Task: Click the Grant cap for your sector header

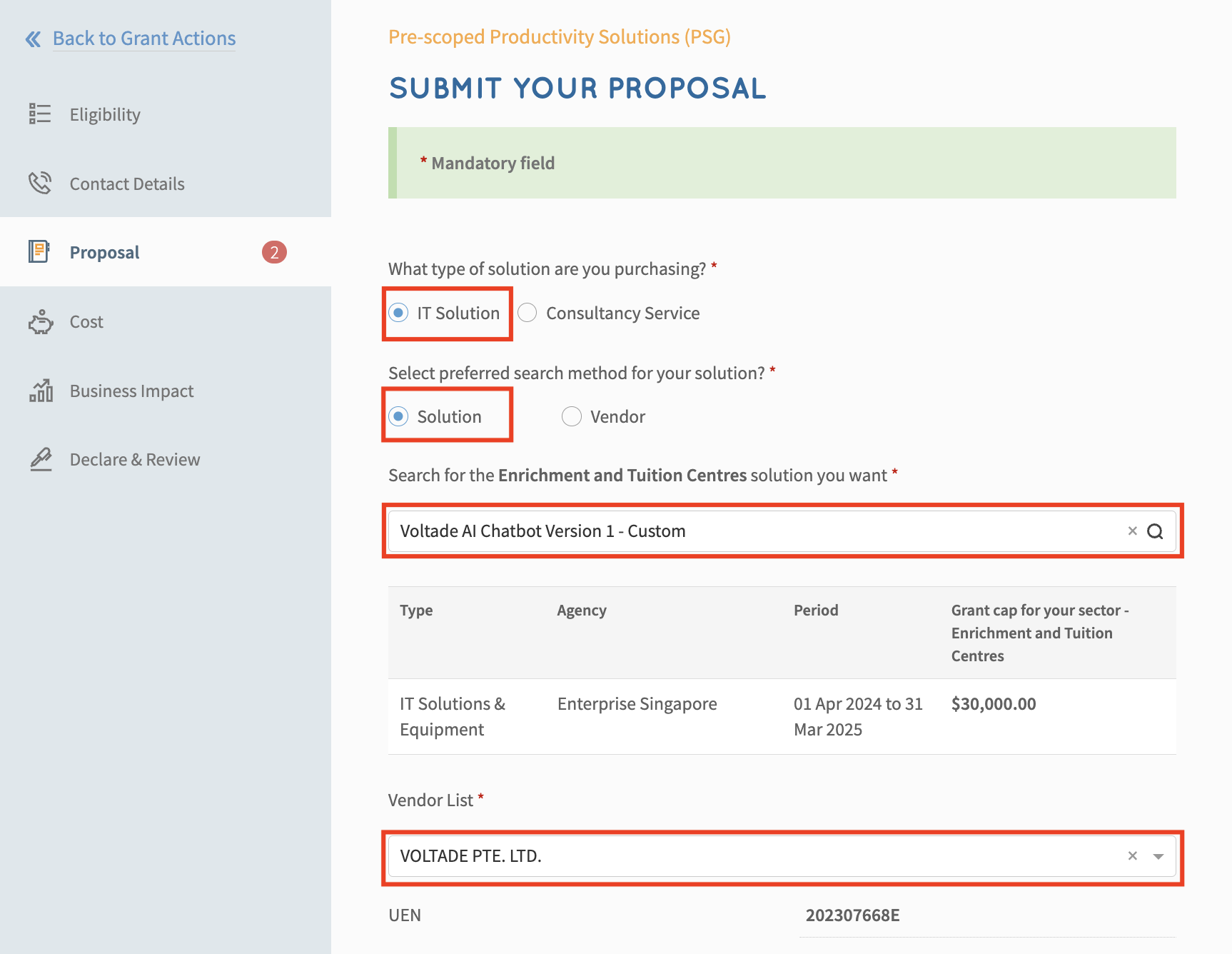Action: pyautogui.click(x=1040, y=633)
